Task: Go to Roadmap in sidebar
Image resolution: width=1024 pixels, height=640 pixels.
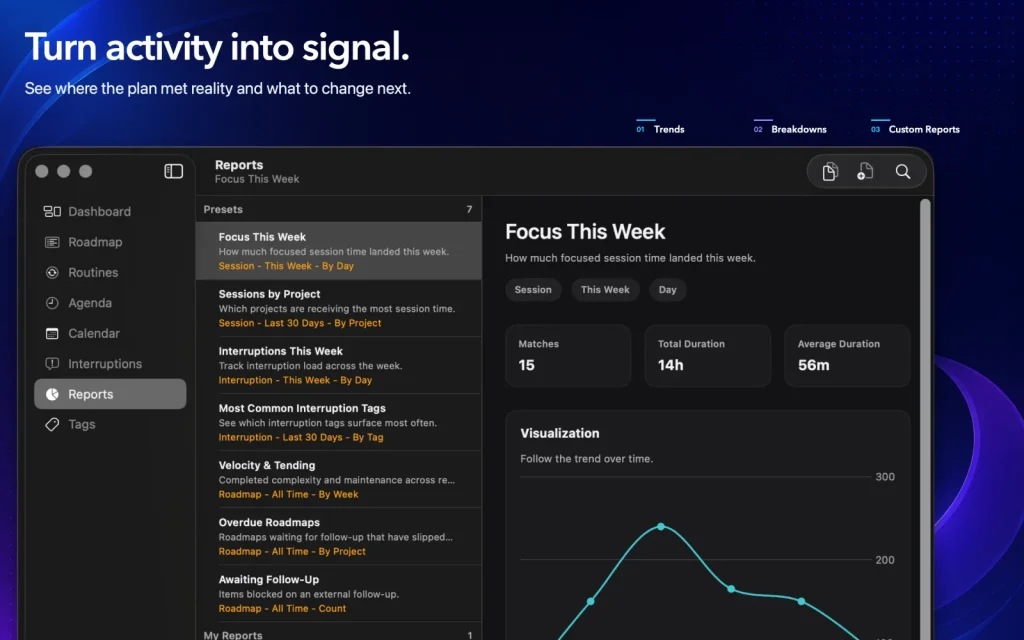Action: 110,242
